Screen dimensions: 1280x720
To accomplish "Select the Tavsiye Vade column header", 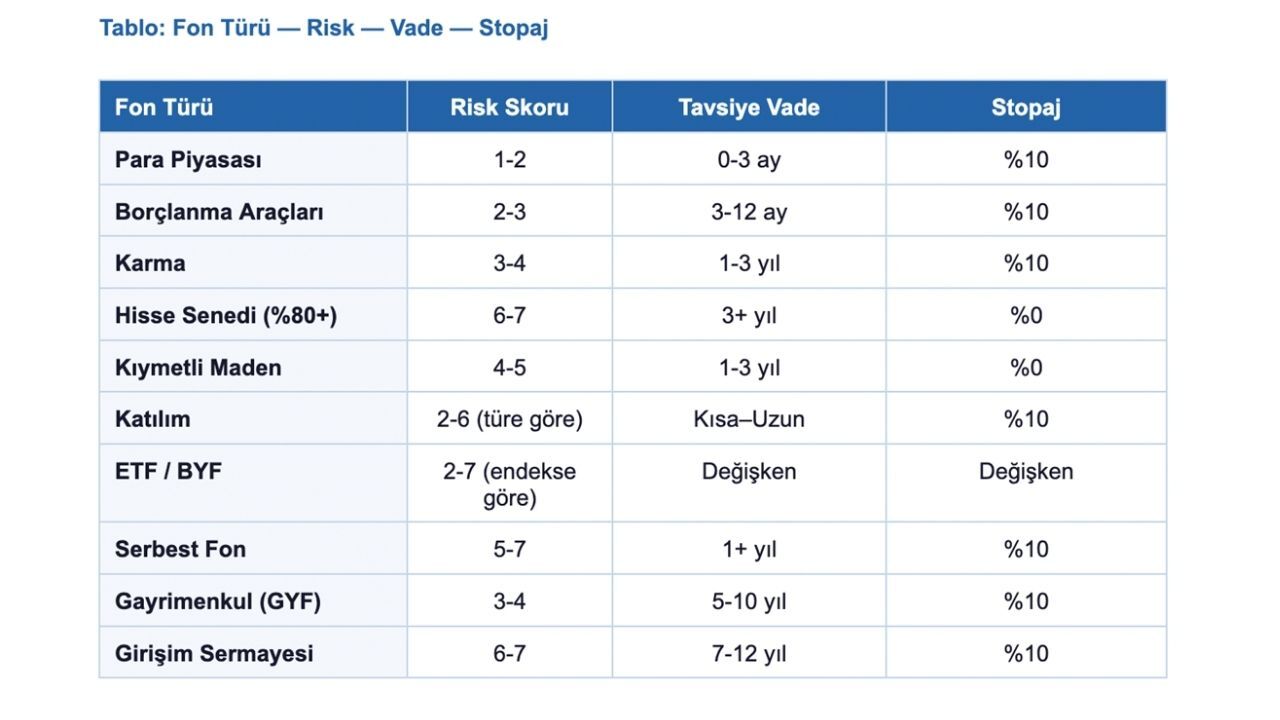I will point(748,108).
